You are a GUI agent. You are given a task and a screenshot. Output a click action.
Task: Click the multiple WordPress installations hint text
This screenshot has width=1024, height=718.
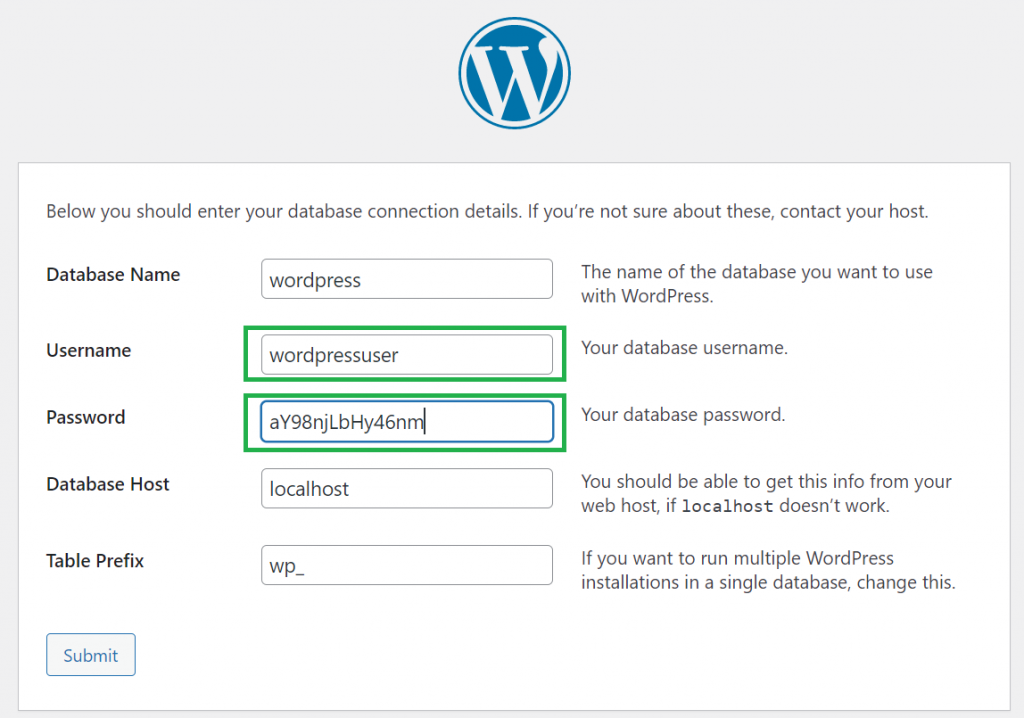765,570
